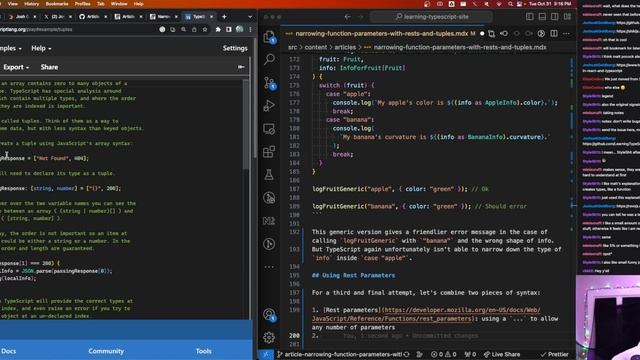Screen dimensions: 640x360
Task: Click the Community link in playground footer
Action: pyautogui.click(x=106, y=351)
